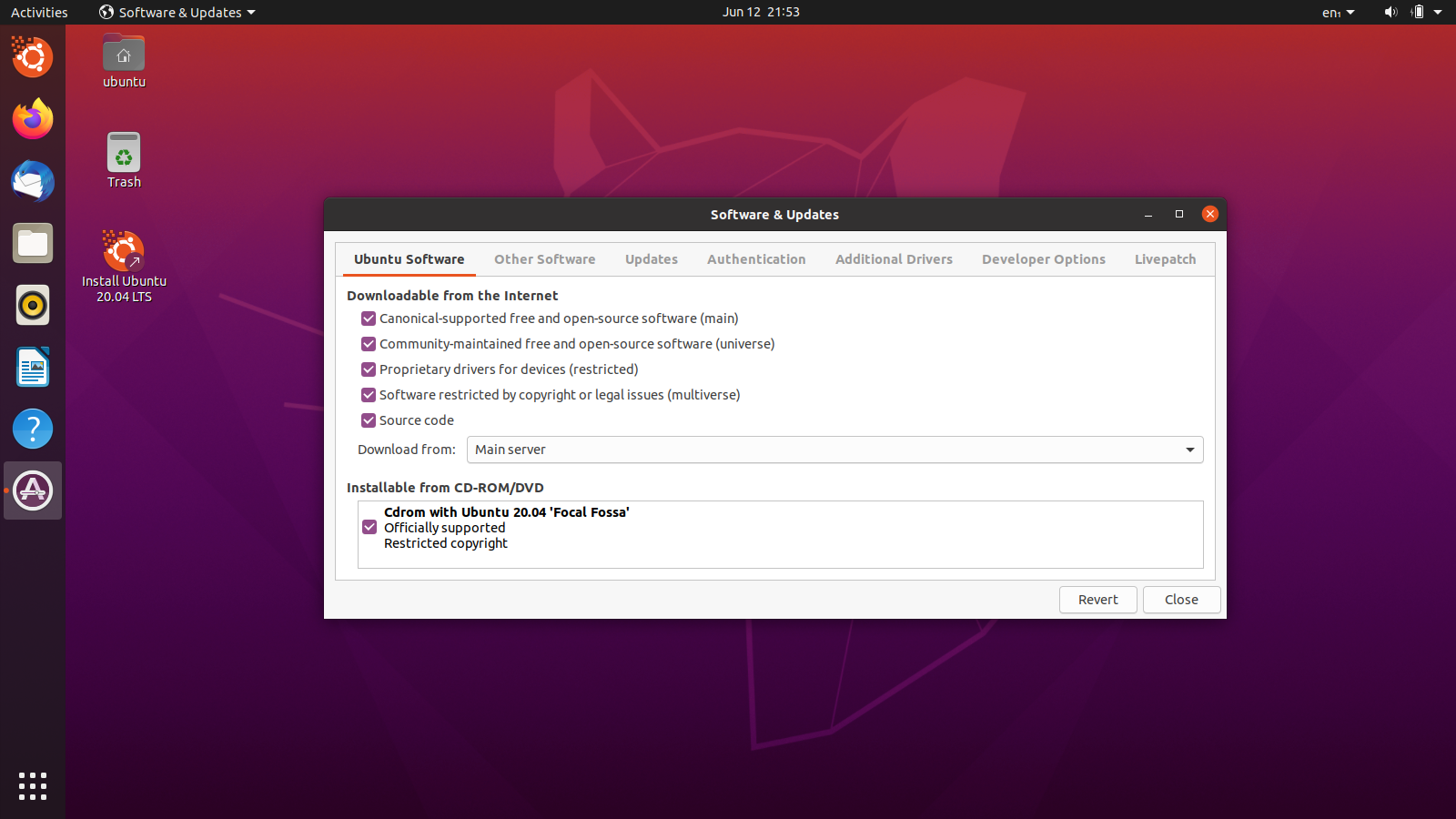Click 'Installable from CD-ROM/DVD' heading
The image size is (1456, 819).
(445, 488)
